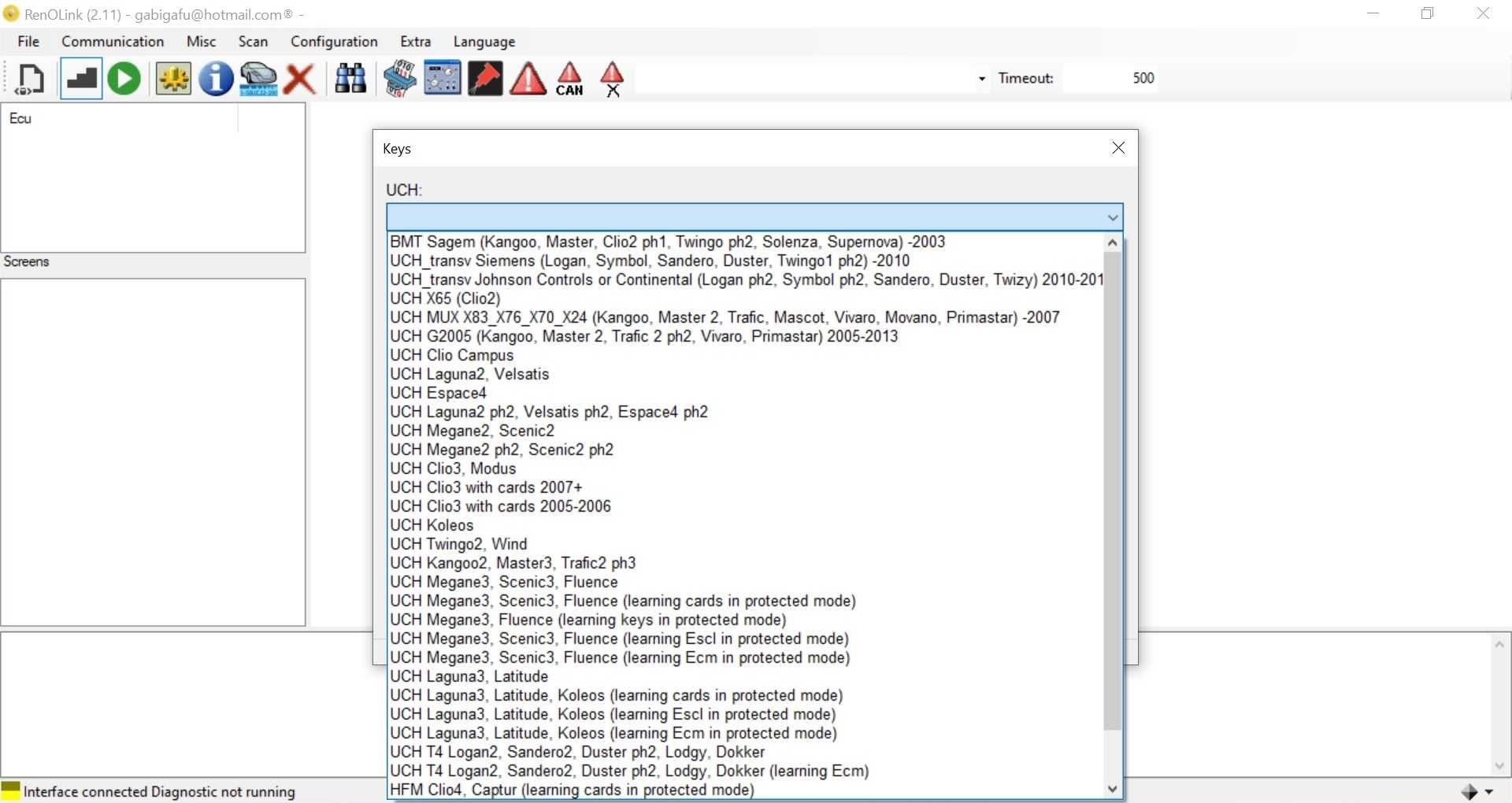Select Laguna3, Latitude, Koleos learning Escl option
The height and width of the screenshot is (803, 1512).
click(746, 714)
